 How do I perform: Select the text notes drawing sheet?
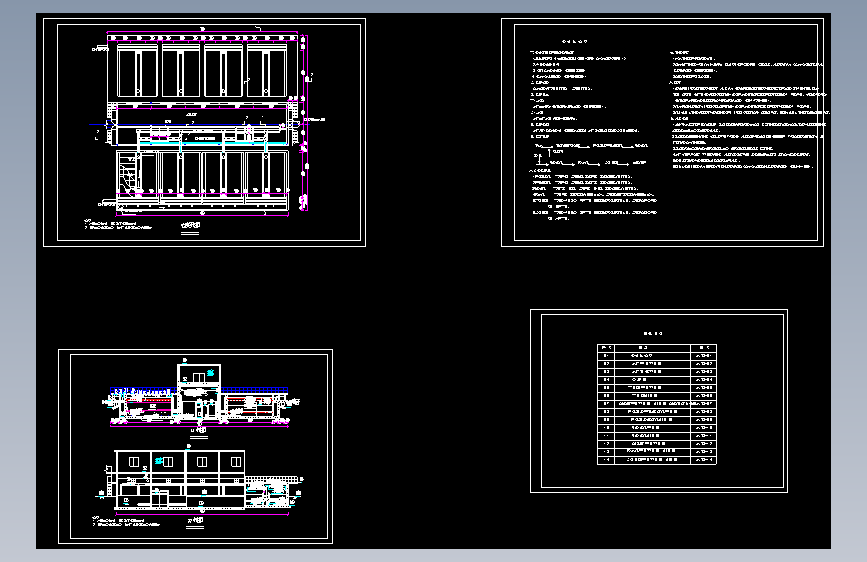662,132
